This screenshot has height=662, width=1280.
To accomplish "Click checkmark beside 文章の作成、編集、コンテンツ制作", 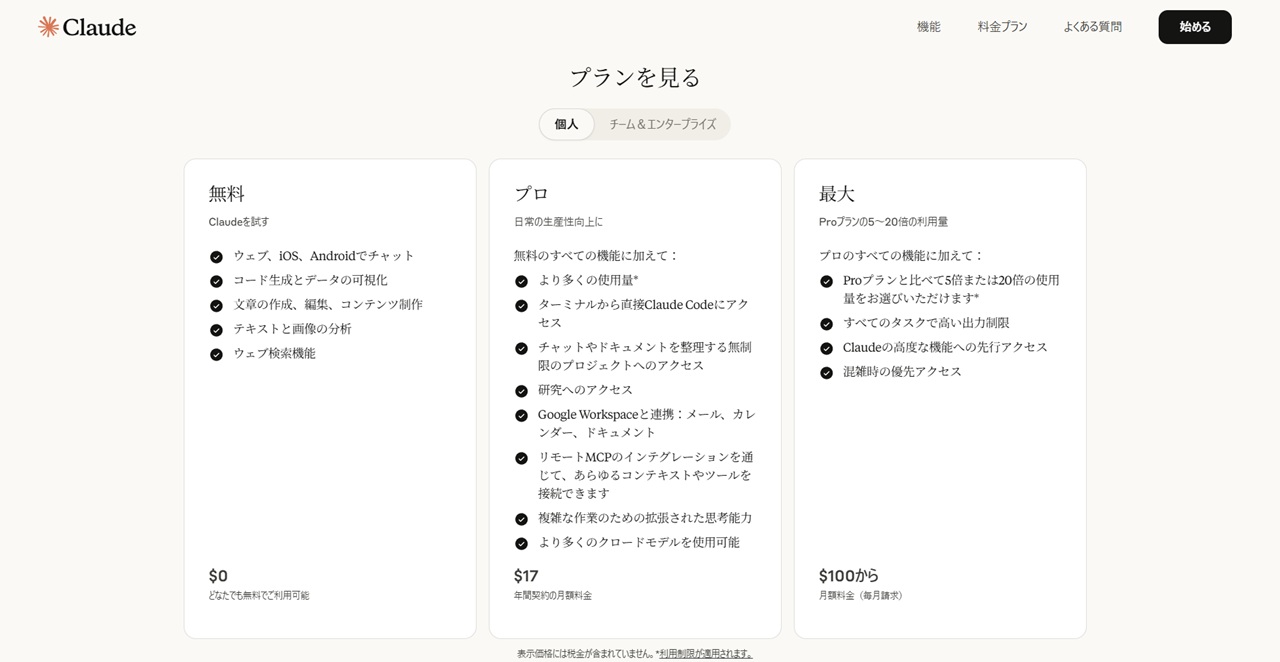I will (216, 305).
